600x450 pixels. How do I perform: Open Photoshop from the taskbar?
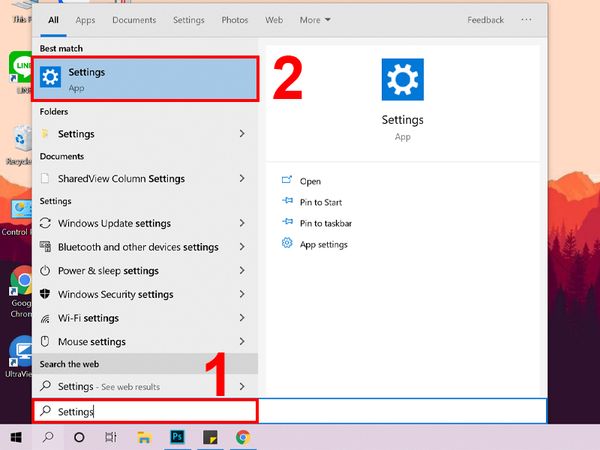(x=177, y=437)
